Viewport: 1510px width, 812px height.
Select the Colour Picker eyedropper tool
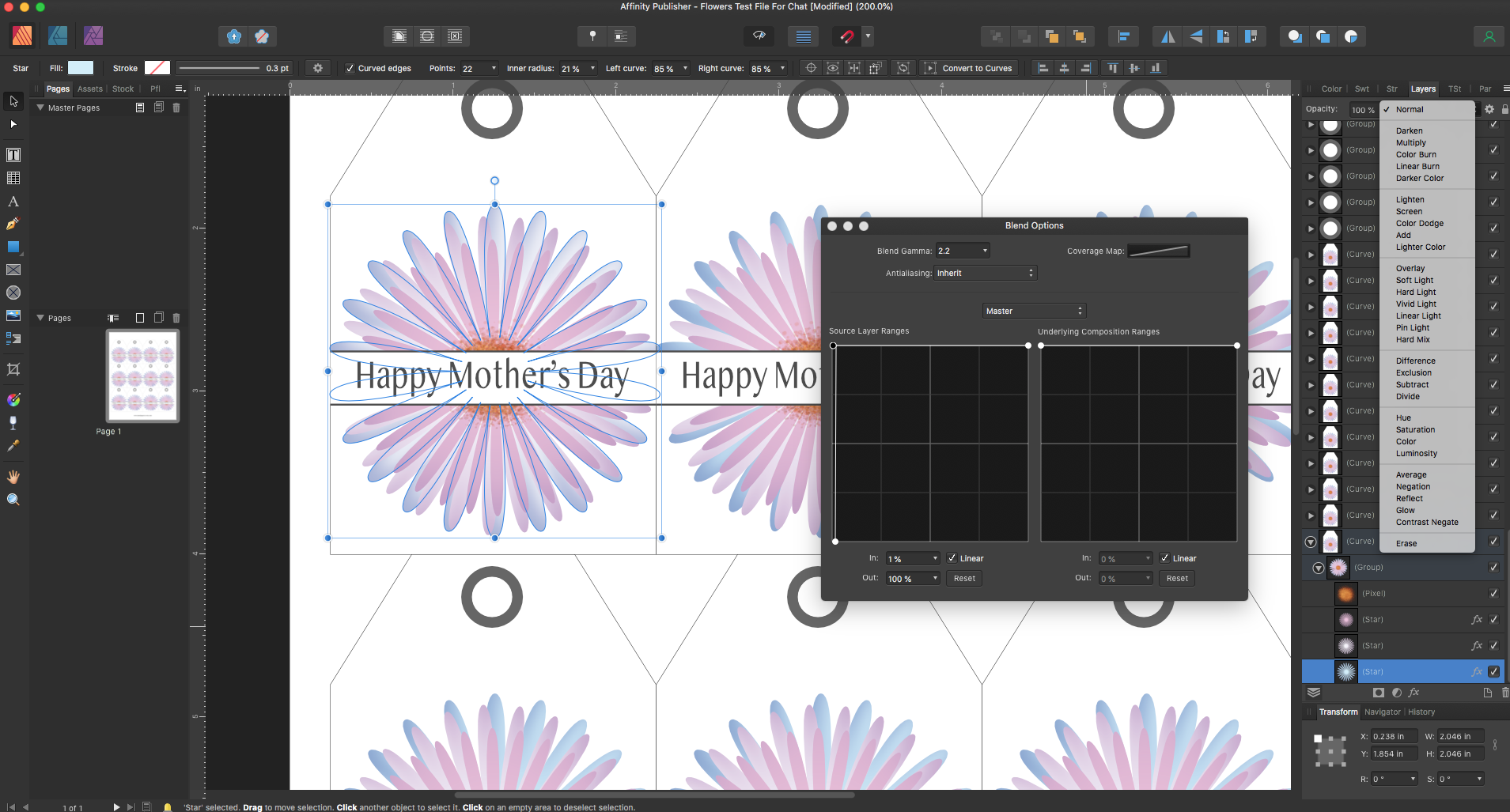coord(13,446)
